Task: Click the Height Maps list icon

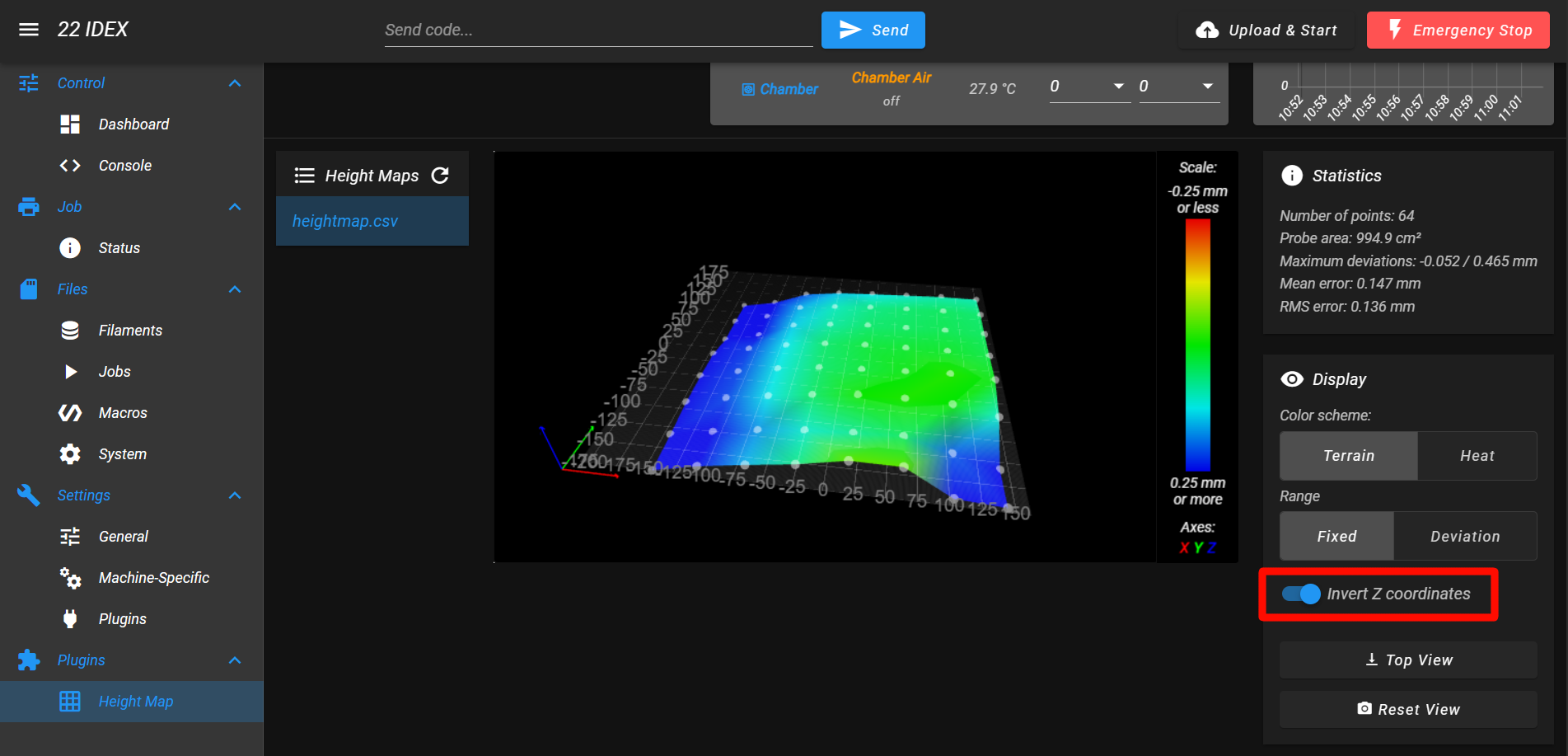Action: click(305, 176)
